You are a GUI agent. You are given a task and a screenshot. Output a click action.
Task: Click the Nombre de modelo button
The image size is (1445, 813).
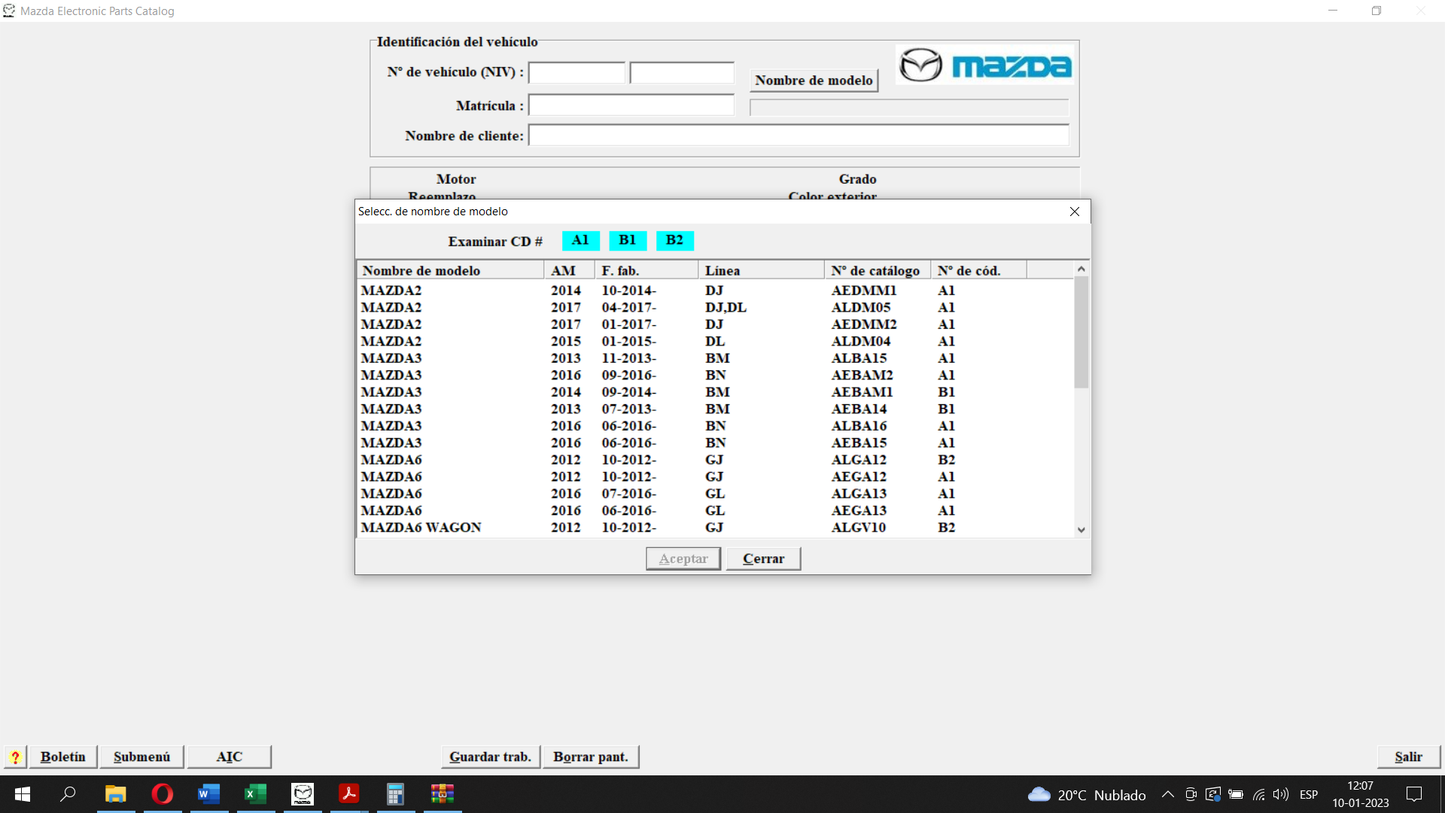(814, 80)
